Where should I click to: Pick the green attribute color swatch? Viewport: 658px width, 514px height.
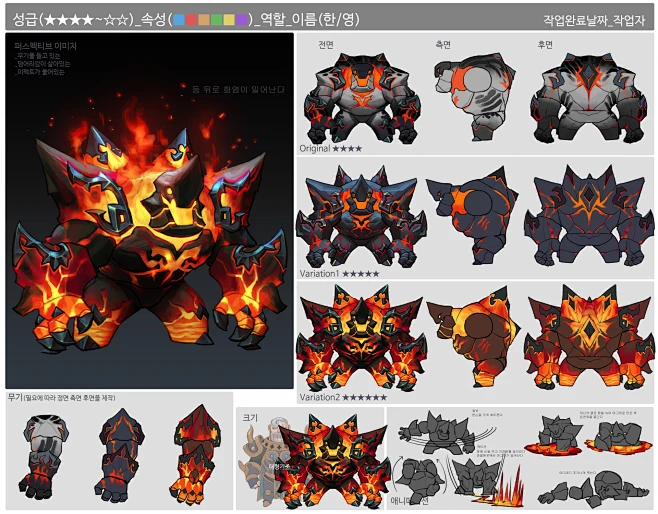tap(217, 19)
